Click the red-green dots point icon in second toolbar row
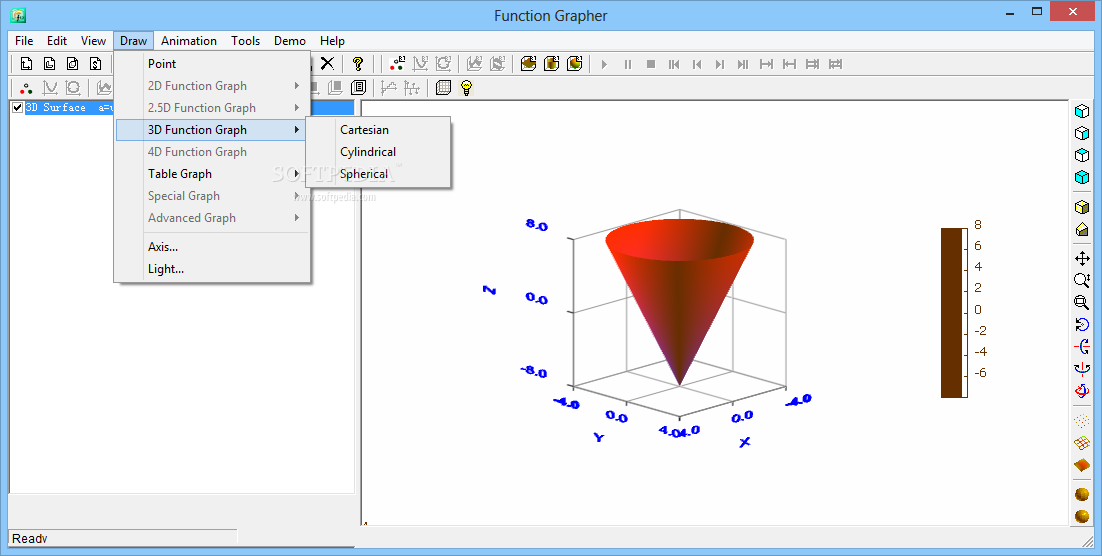 coord(27,88)
